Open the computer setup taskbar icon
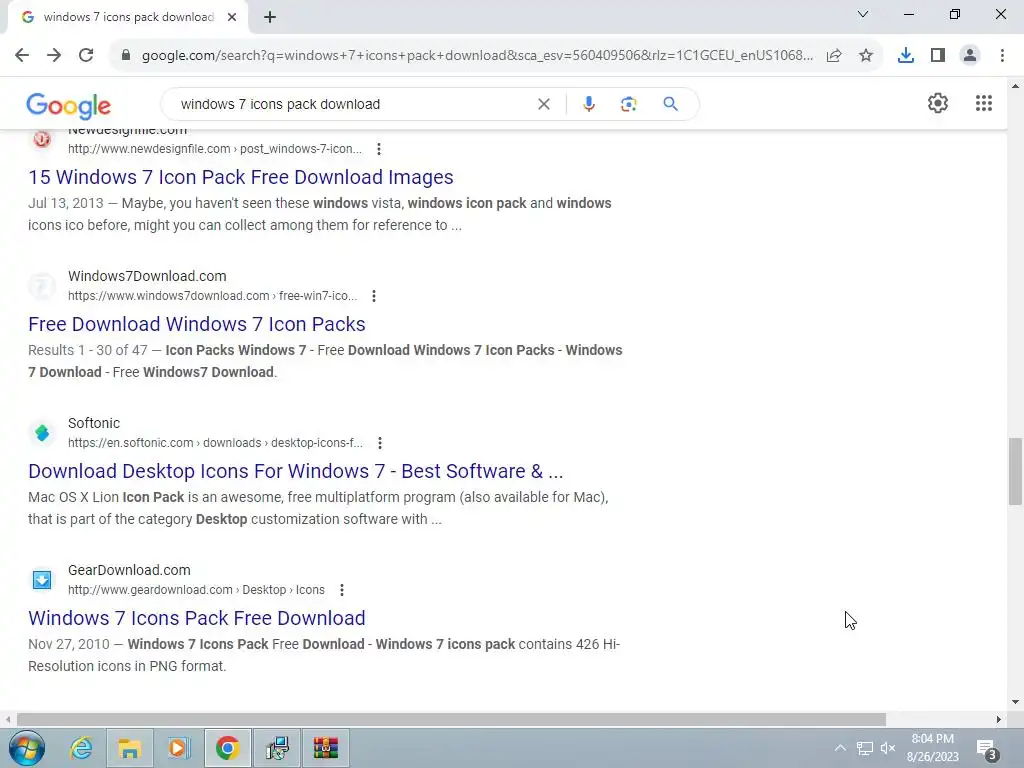This screenshot has height=768, width=1024. pos(277,748)
